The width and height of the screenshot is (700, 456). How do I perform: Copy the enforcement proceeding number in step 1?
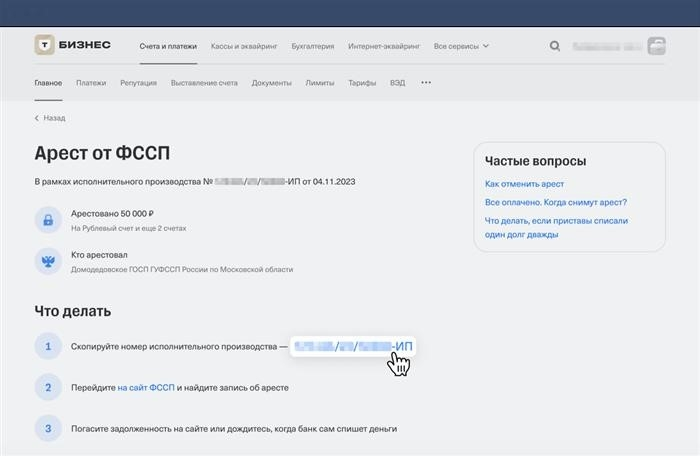coord(352,347)
